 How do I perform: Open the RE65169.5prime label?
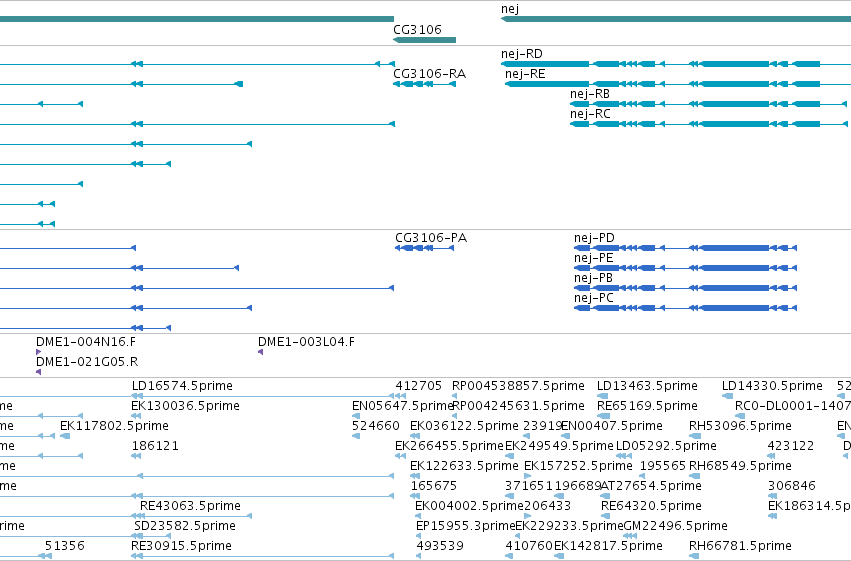pos(647,406)
